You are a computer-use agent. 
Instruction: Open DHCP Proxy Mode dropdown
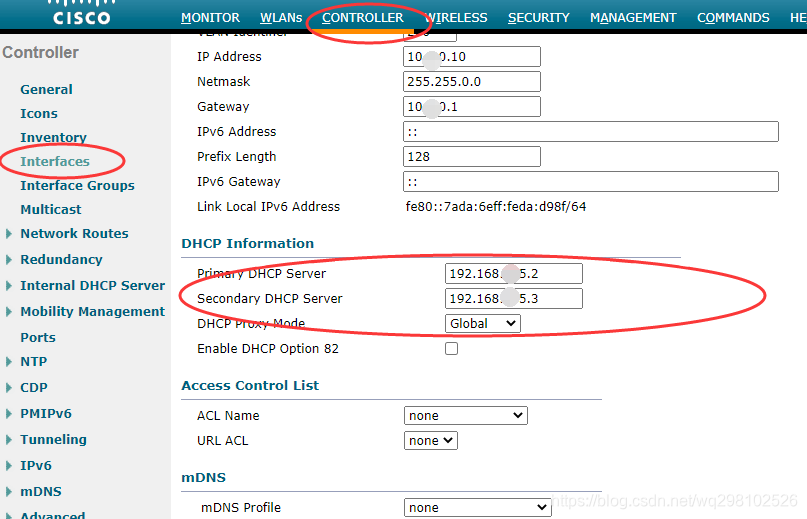coord(483,324)
